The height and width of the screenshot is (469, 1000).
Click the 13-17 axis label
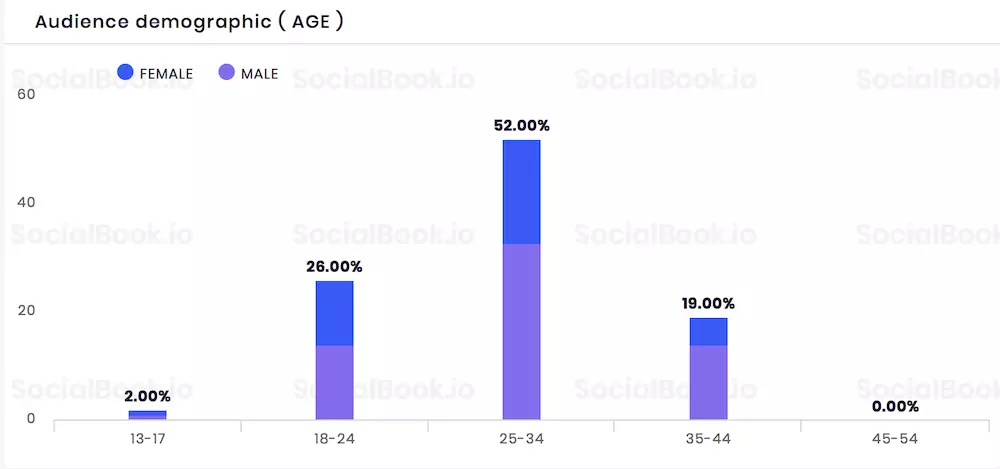[147, 440]
